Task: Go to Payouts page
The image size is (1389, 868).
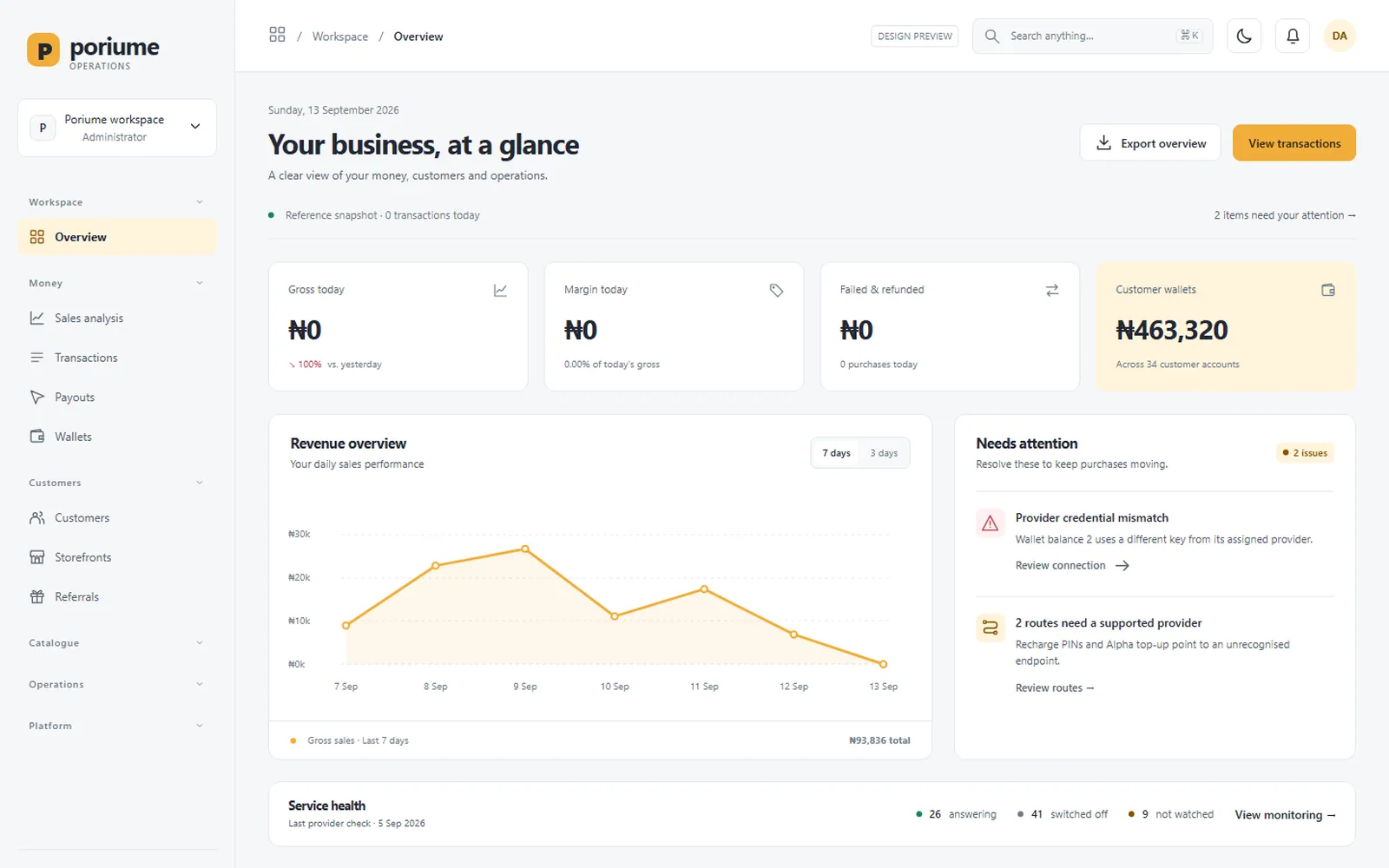Action: (x=117, y=398)
